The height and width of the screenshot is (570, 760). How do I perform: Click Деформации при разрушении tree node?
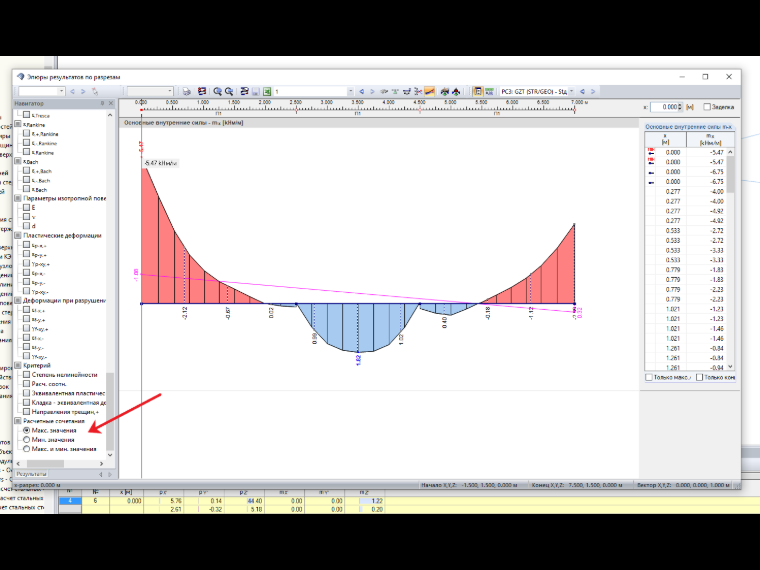64,301
